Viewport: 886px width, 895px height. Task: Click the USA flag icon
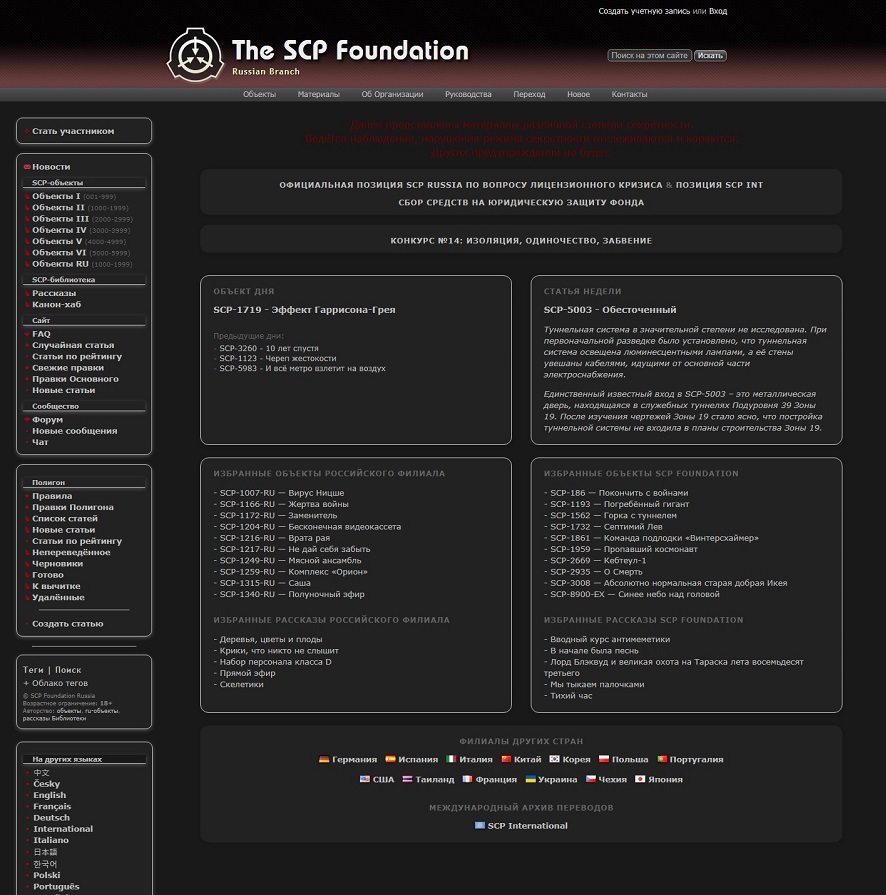click(x=364, y=779)
